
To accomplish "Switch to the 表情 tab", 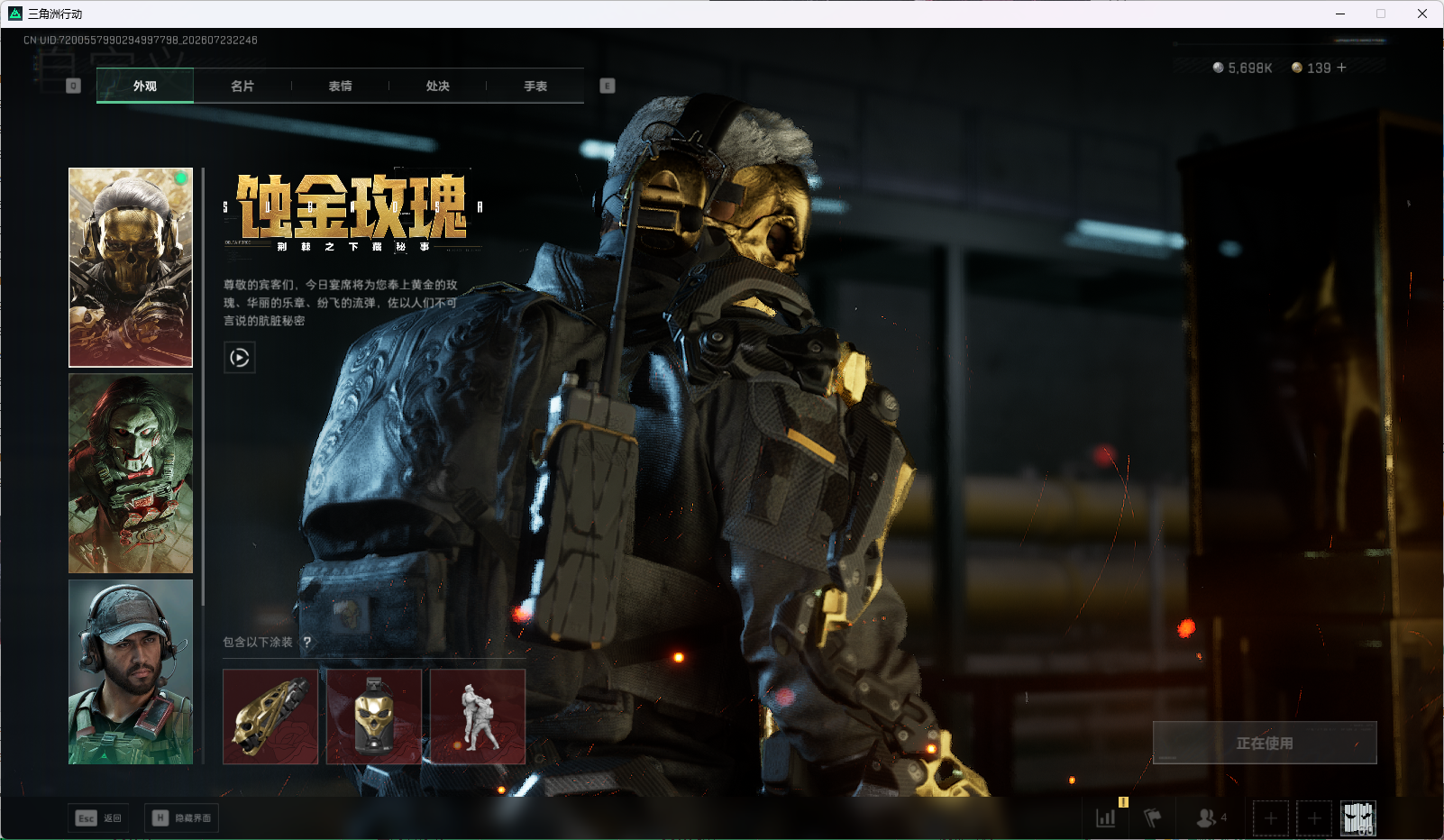I will [340, 87].
